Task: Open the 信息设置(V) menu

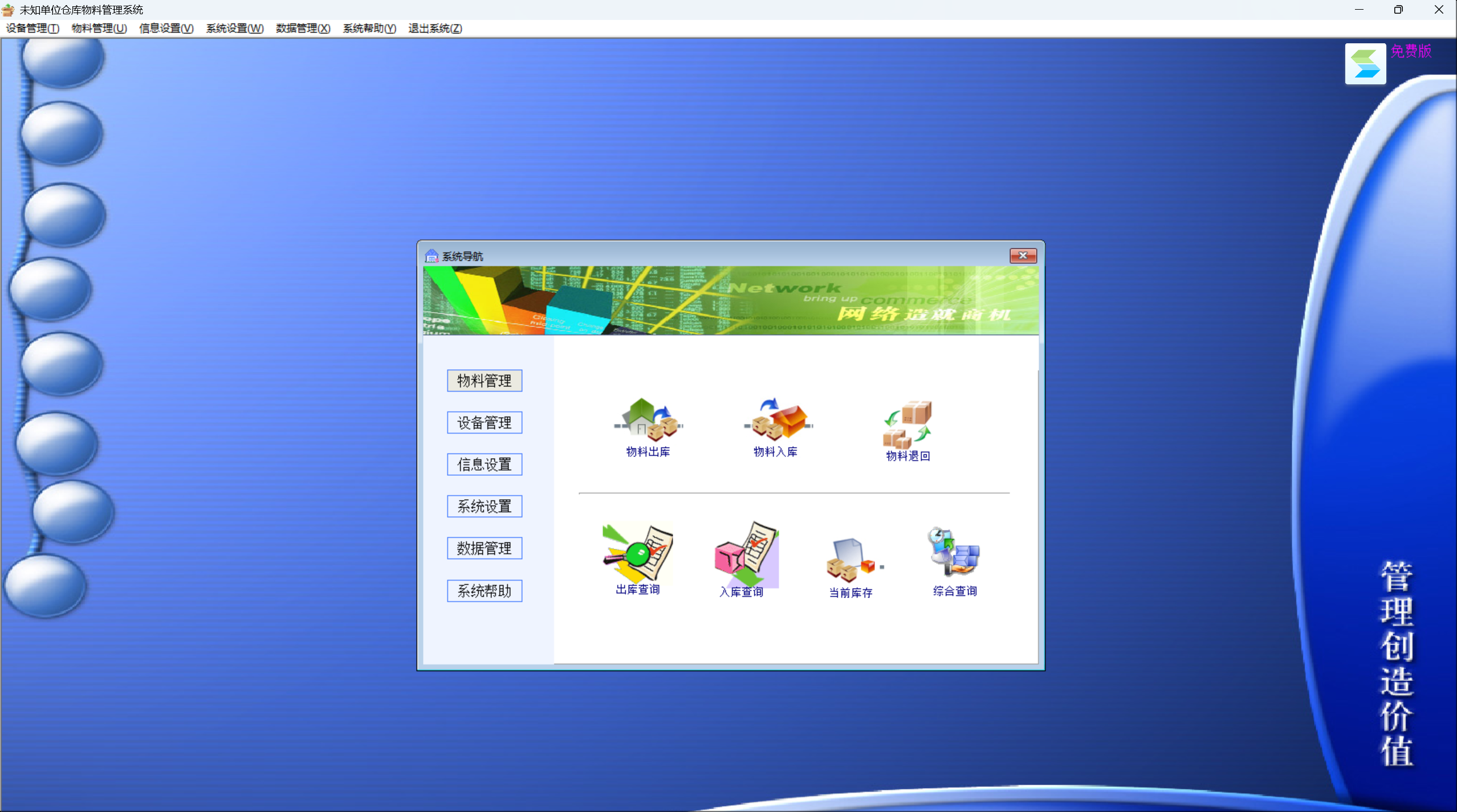Action: [x=166, y=28]
